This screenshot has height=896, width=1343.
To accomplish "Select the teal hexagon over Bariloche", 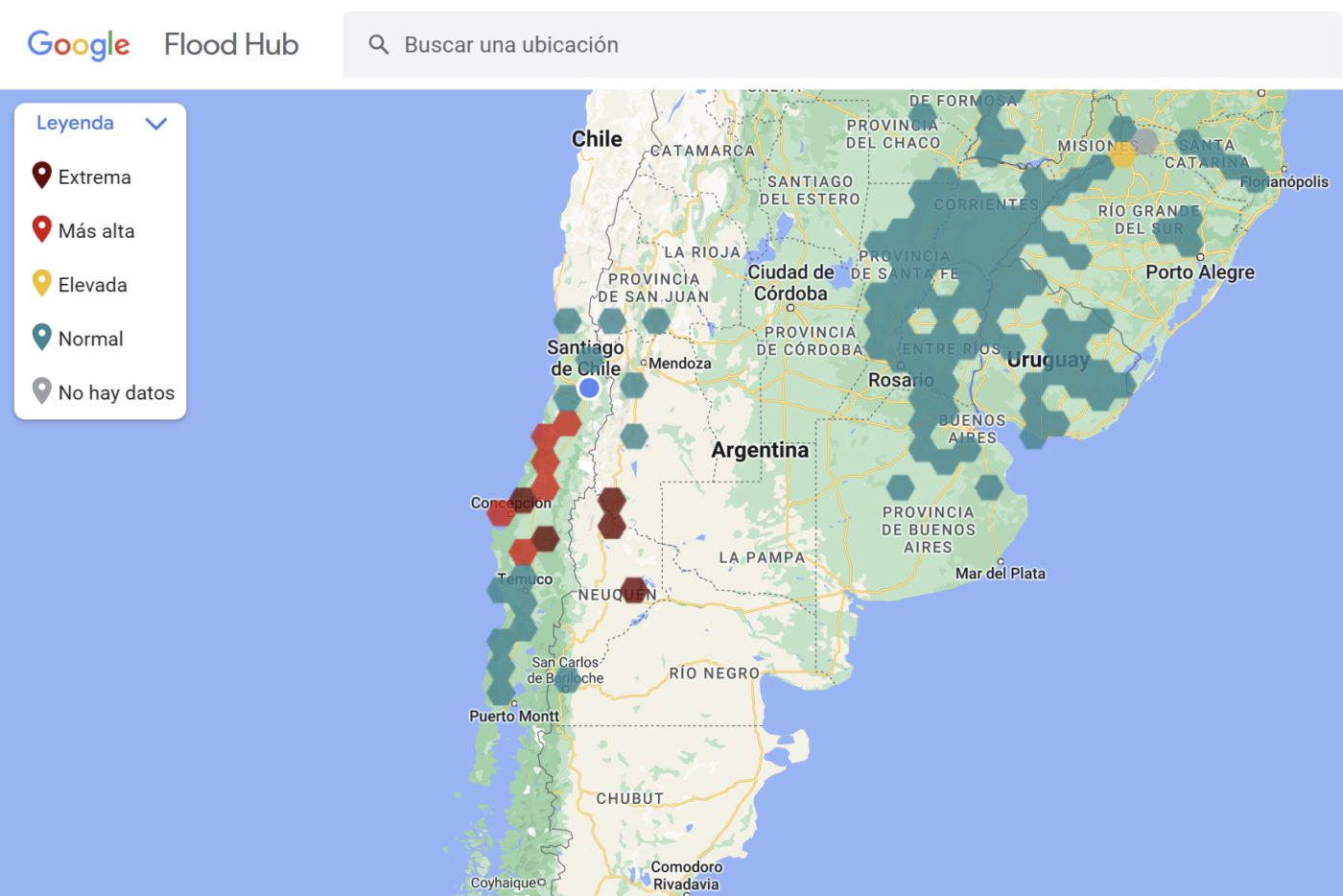I will pos(567,679).
